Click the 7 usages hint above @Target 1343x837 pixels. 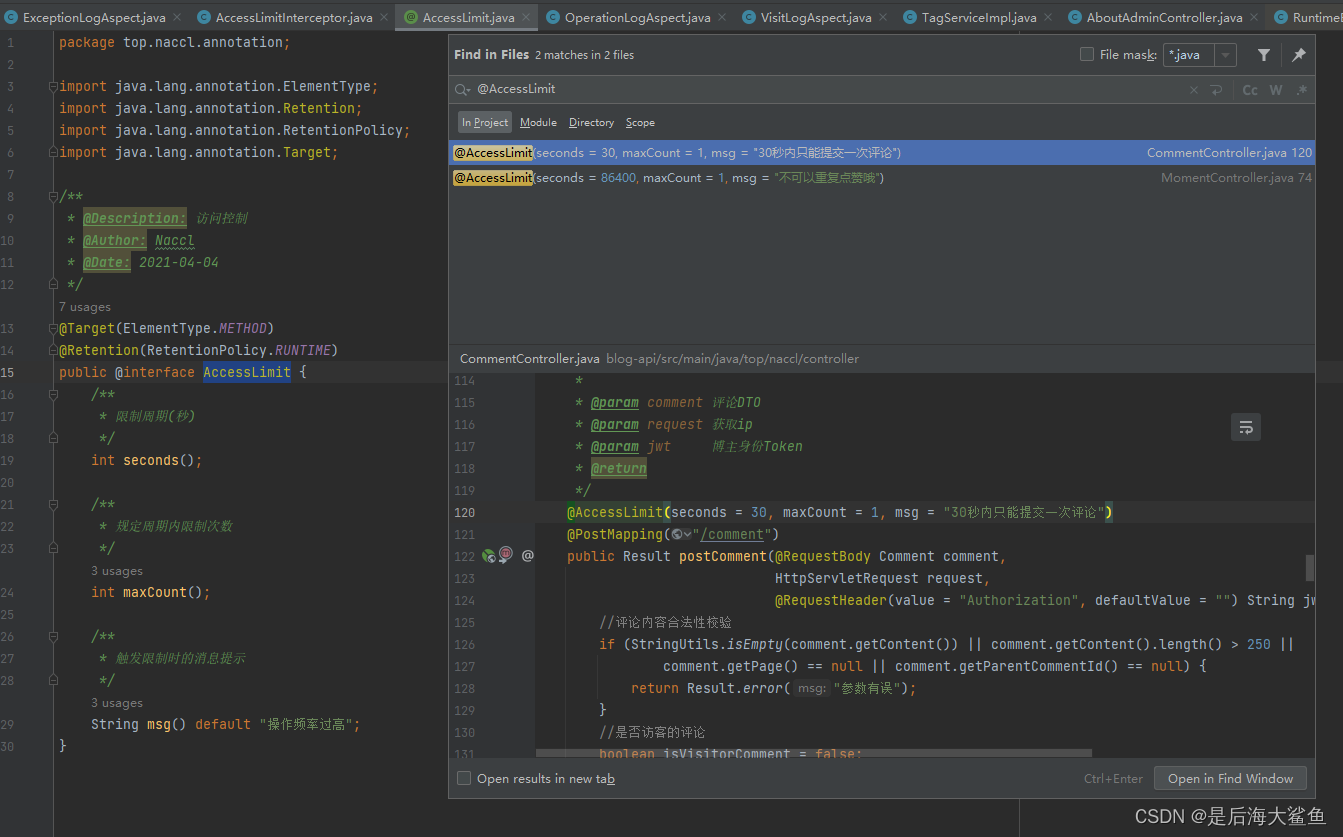point(85,307)
